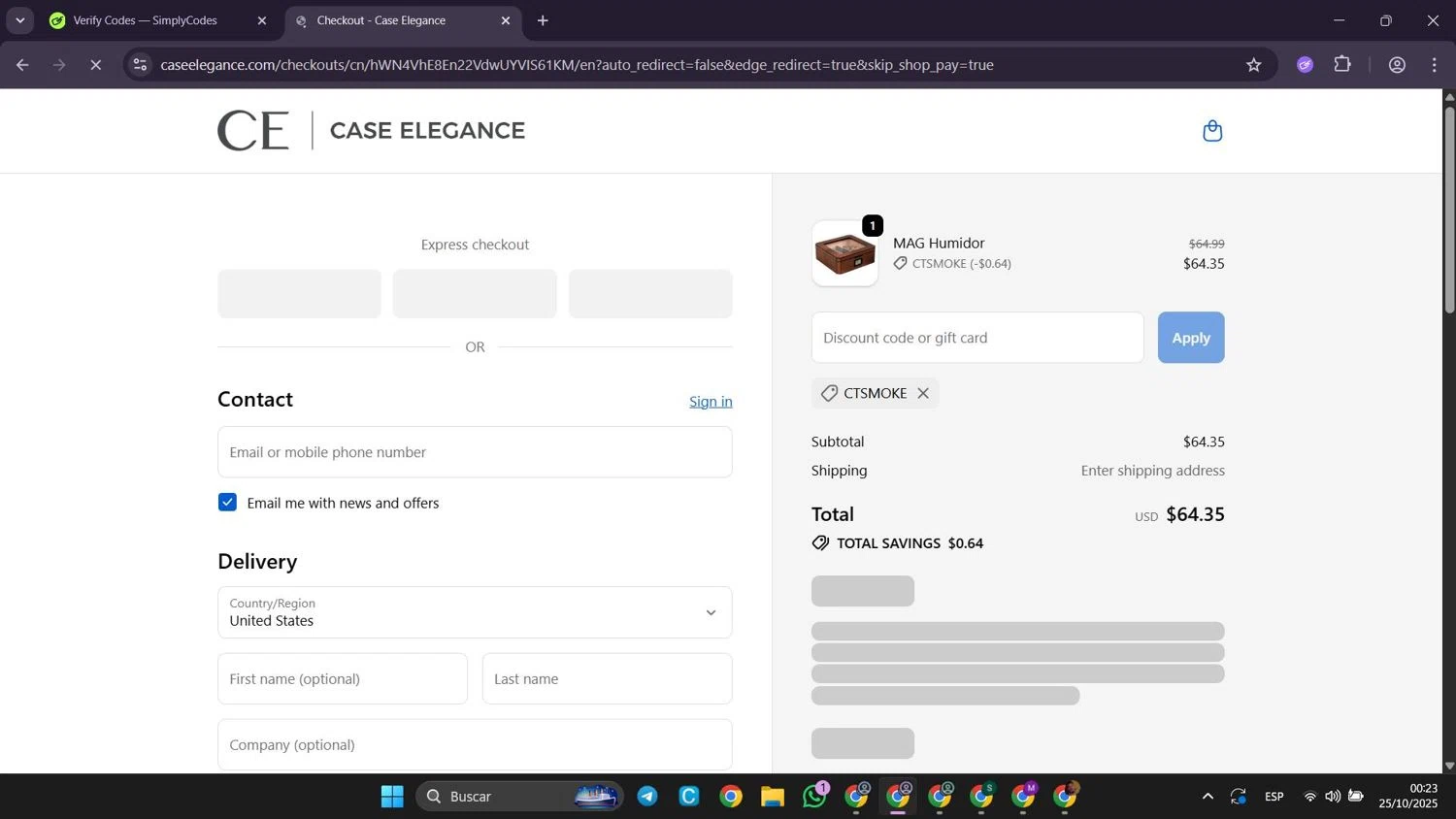Click the Last name field
This screenshot has height=819, width=1456.
[x=608, y=679]
